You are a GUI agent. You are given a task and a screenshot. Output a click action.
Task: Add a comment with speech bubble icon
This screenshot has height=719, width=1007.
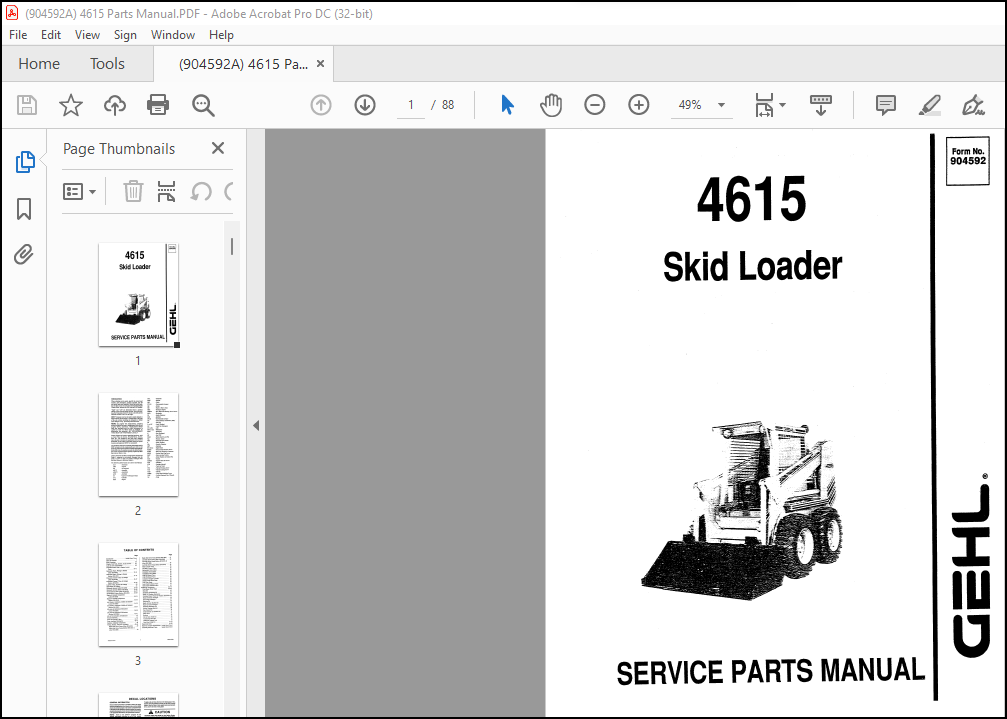pyautogui.click(x=886, y=105)
